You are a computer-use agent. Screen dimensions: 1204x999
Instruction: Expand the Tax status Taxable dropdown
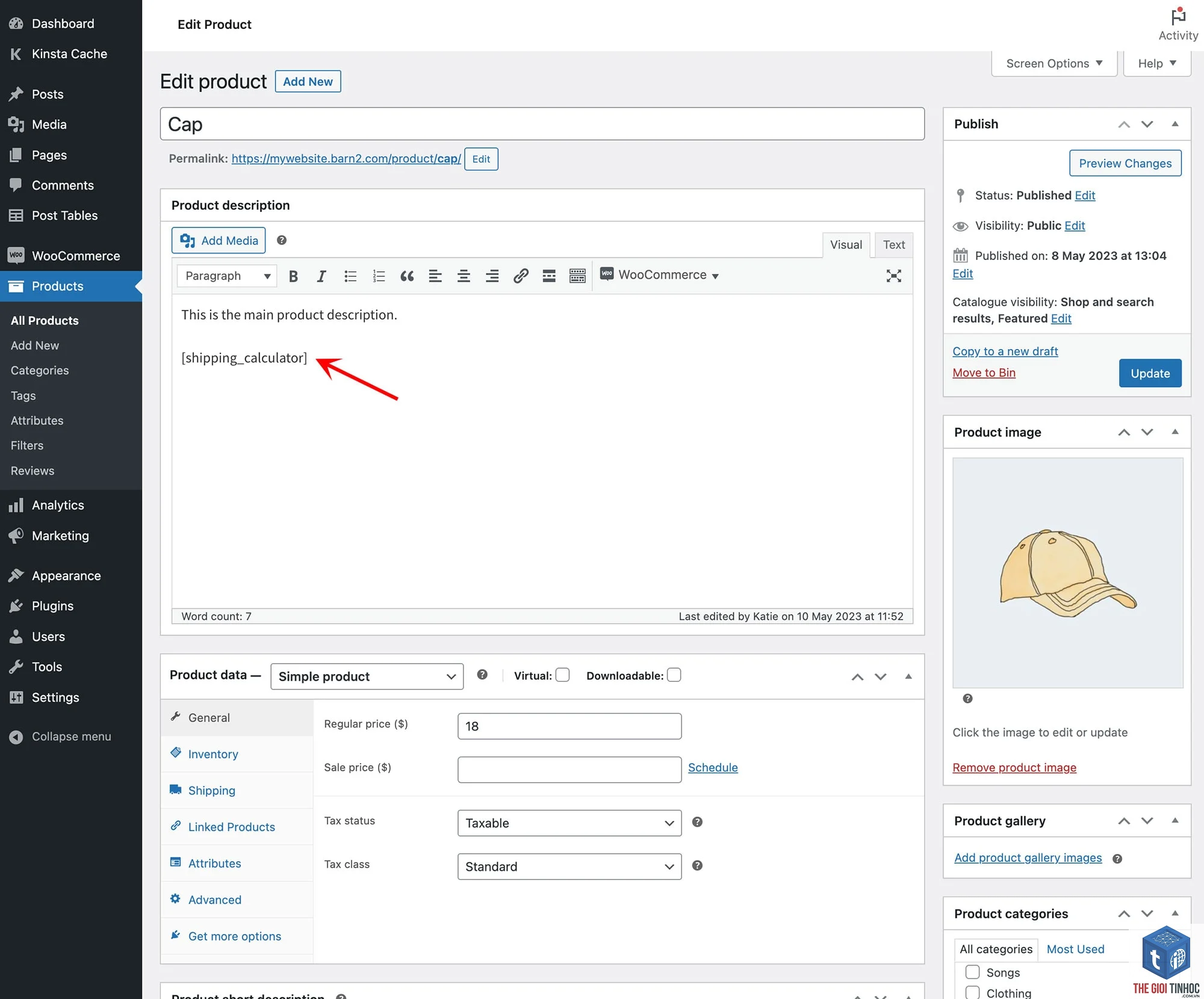pyautogui.click(x=569, y=823)
